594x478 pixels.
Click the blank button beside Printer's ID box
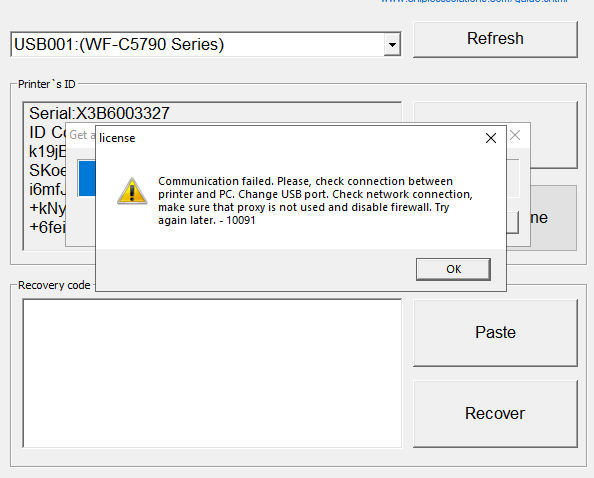[553, 114]
